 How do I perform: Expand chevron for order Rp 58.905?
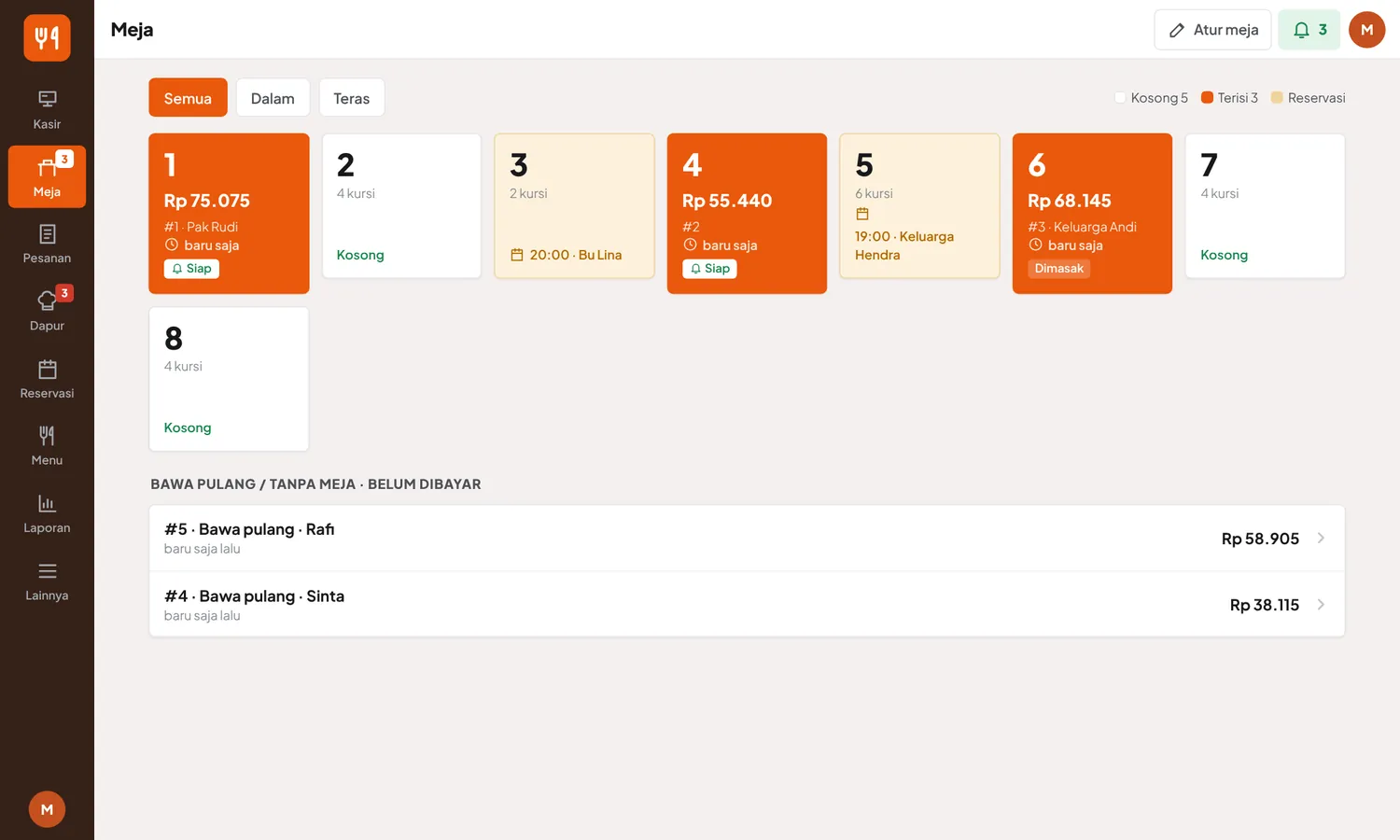1321,538
